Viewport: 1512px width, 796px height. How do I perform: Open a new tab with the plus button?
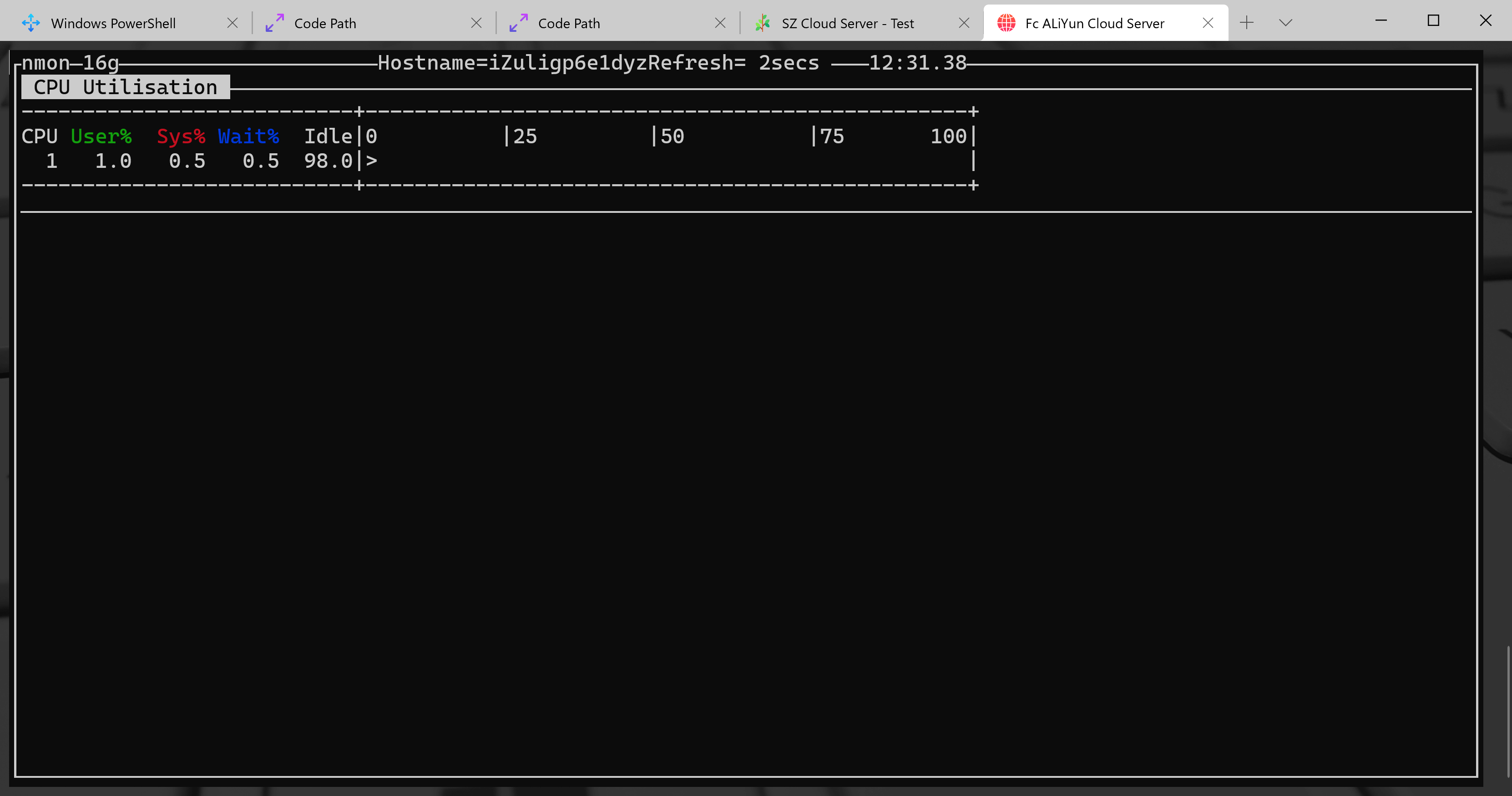click(x=1247, y=23)
